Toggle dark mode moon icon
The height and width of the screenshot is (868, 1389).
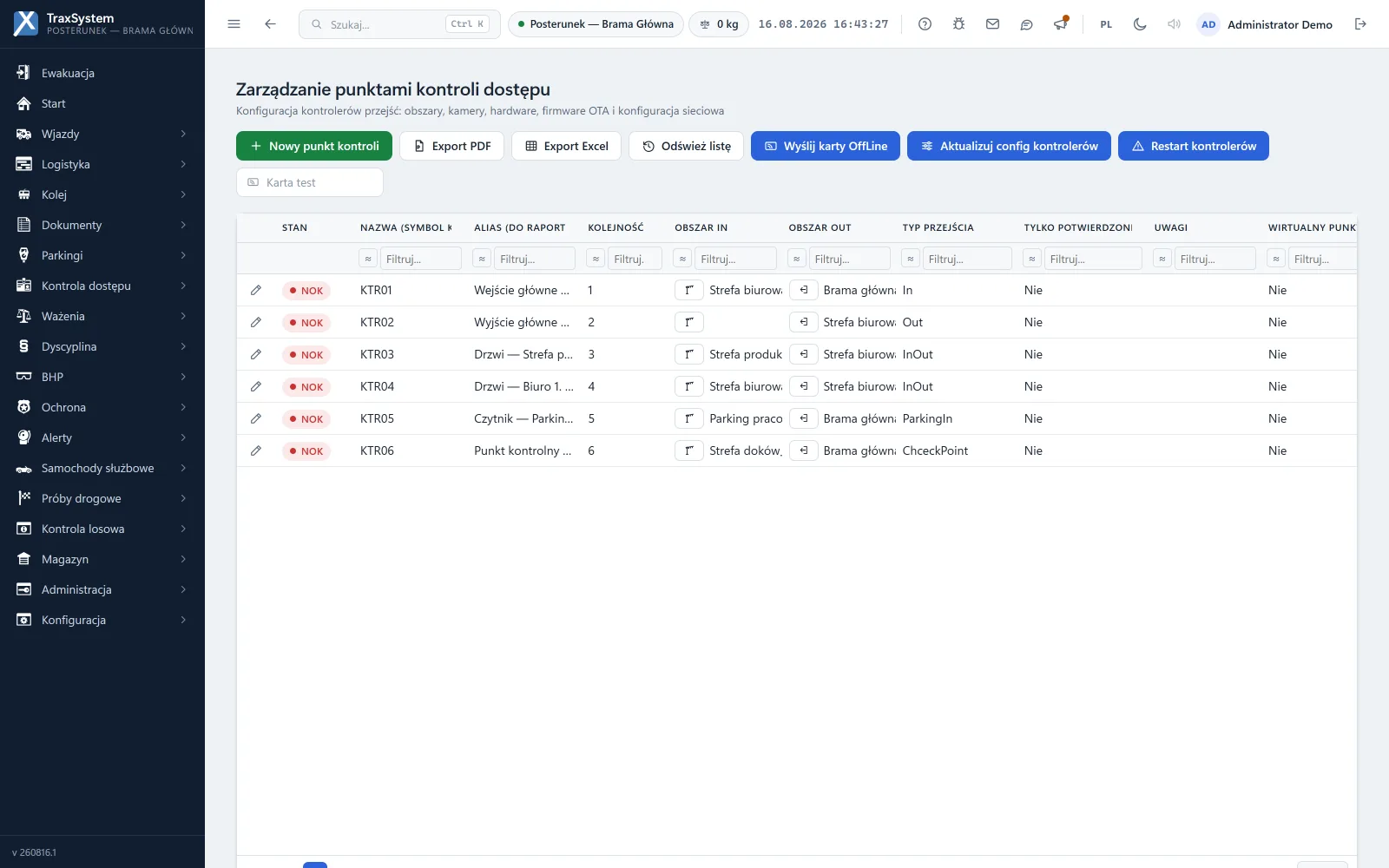point(1140,24)
